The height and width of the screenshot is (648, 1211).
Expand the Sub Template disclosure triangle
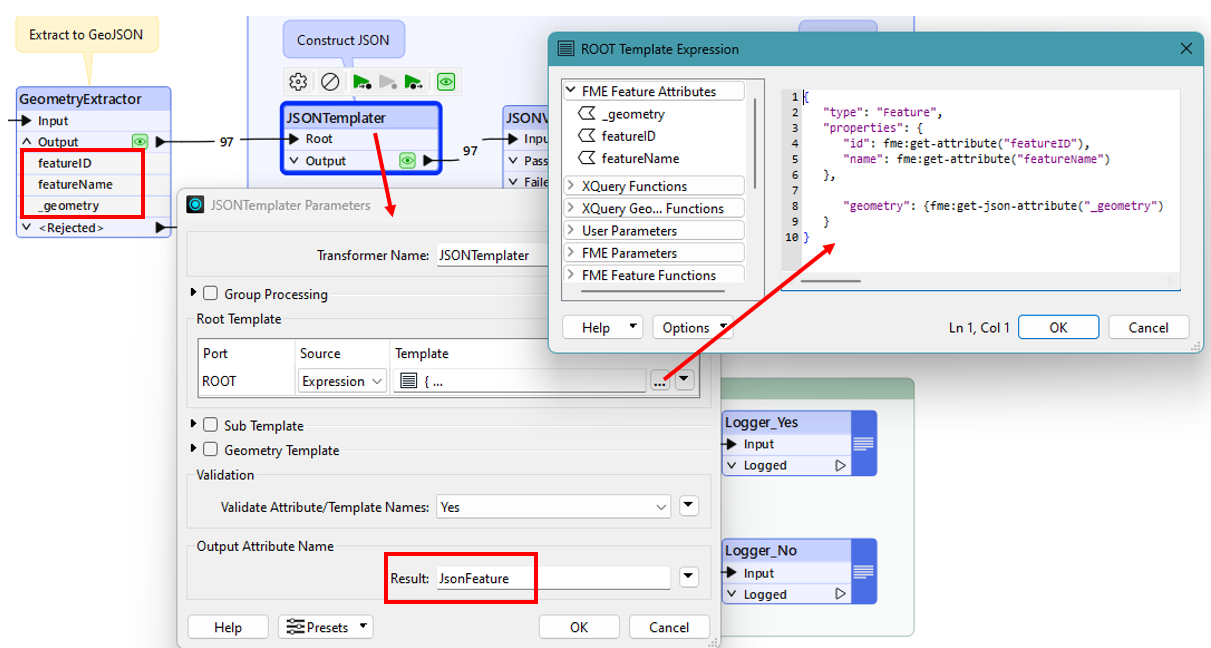pyautogui.click(x=193, y=425)
